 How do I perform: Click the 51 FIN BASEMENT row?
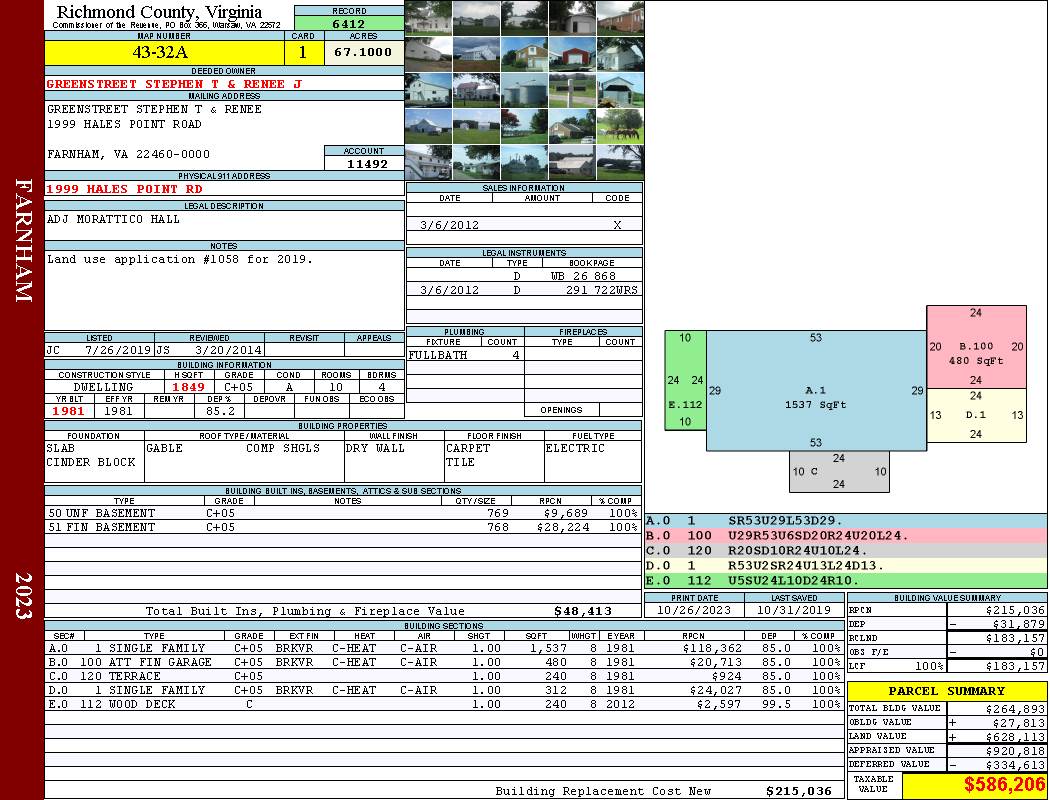pyautogui.click(x=343, y=527)
